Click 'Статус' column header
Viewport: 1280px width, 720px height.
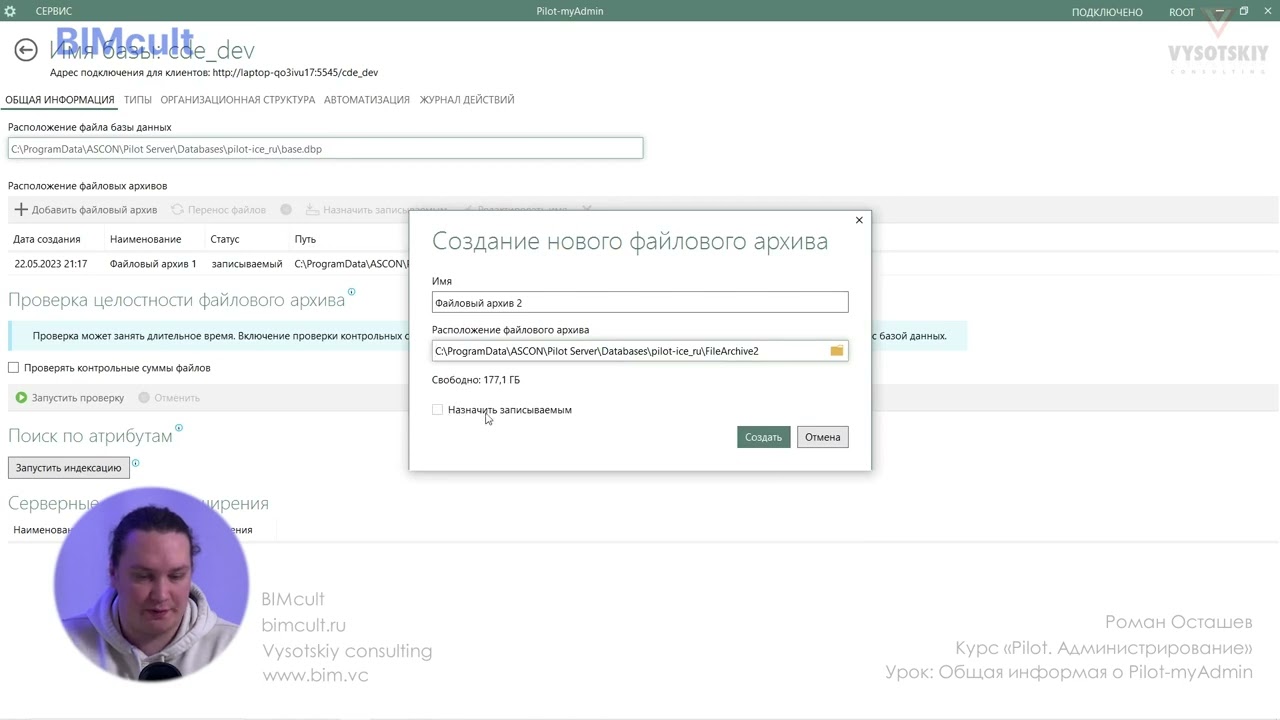(225, 240)
